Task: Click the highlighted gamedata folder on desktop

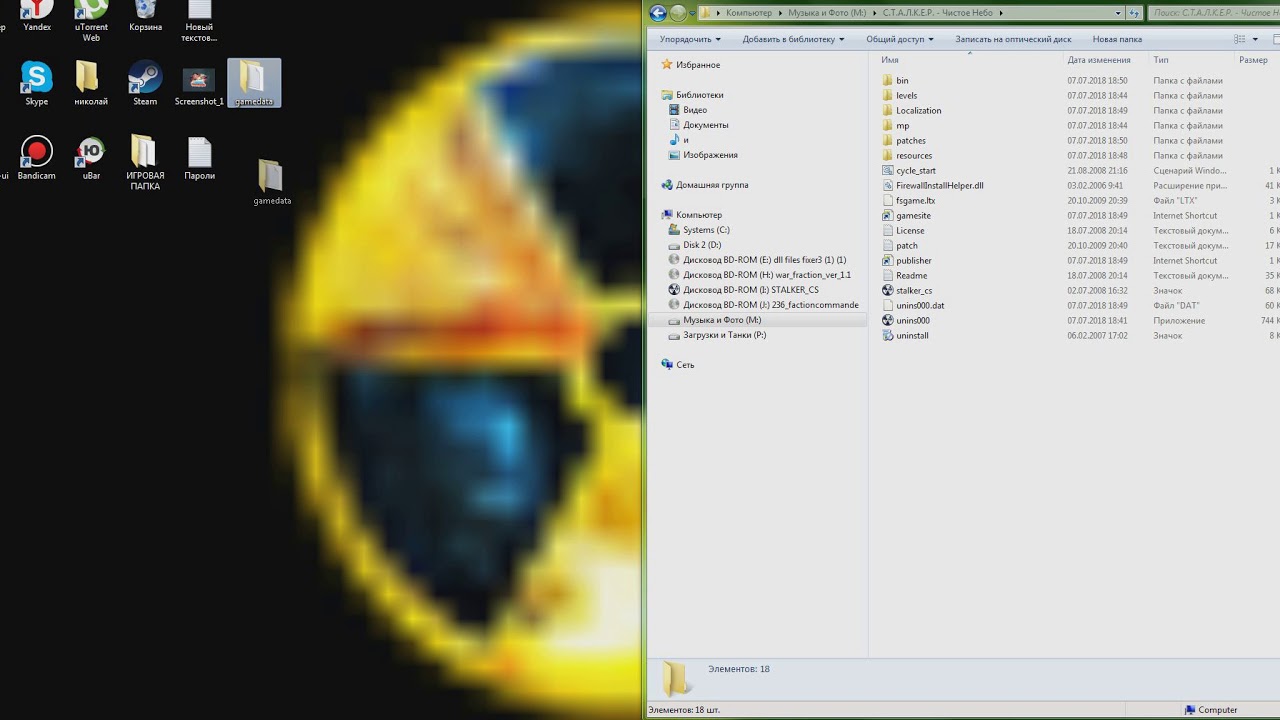Action: (254, 83)
